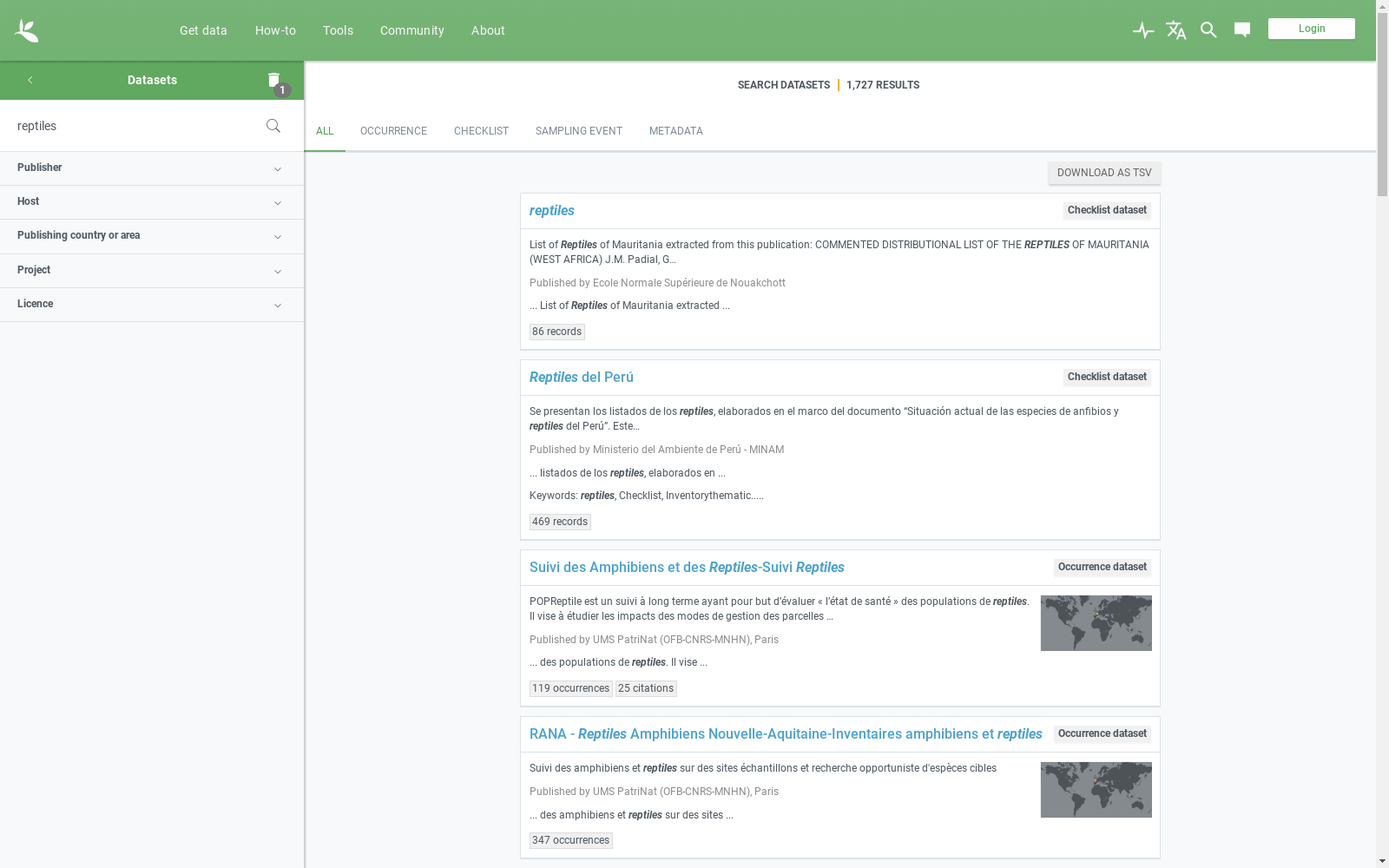
Task: Click the 'Datasets' panel title
Action: point(152,80)
